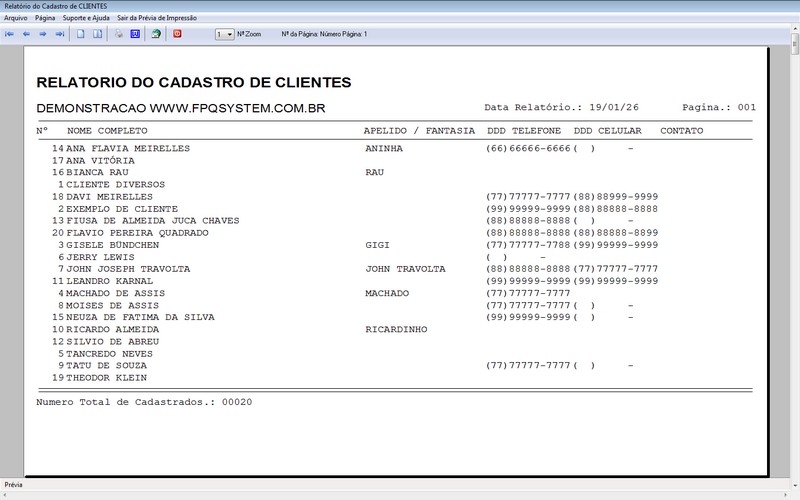Image resolution: width=800 pixels, height=500 pixels.
Task: Click the name MACHADO DE ASSIS
Action: [x=116, y=293]
